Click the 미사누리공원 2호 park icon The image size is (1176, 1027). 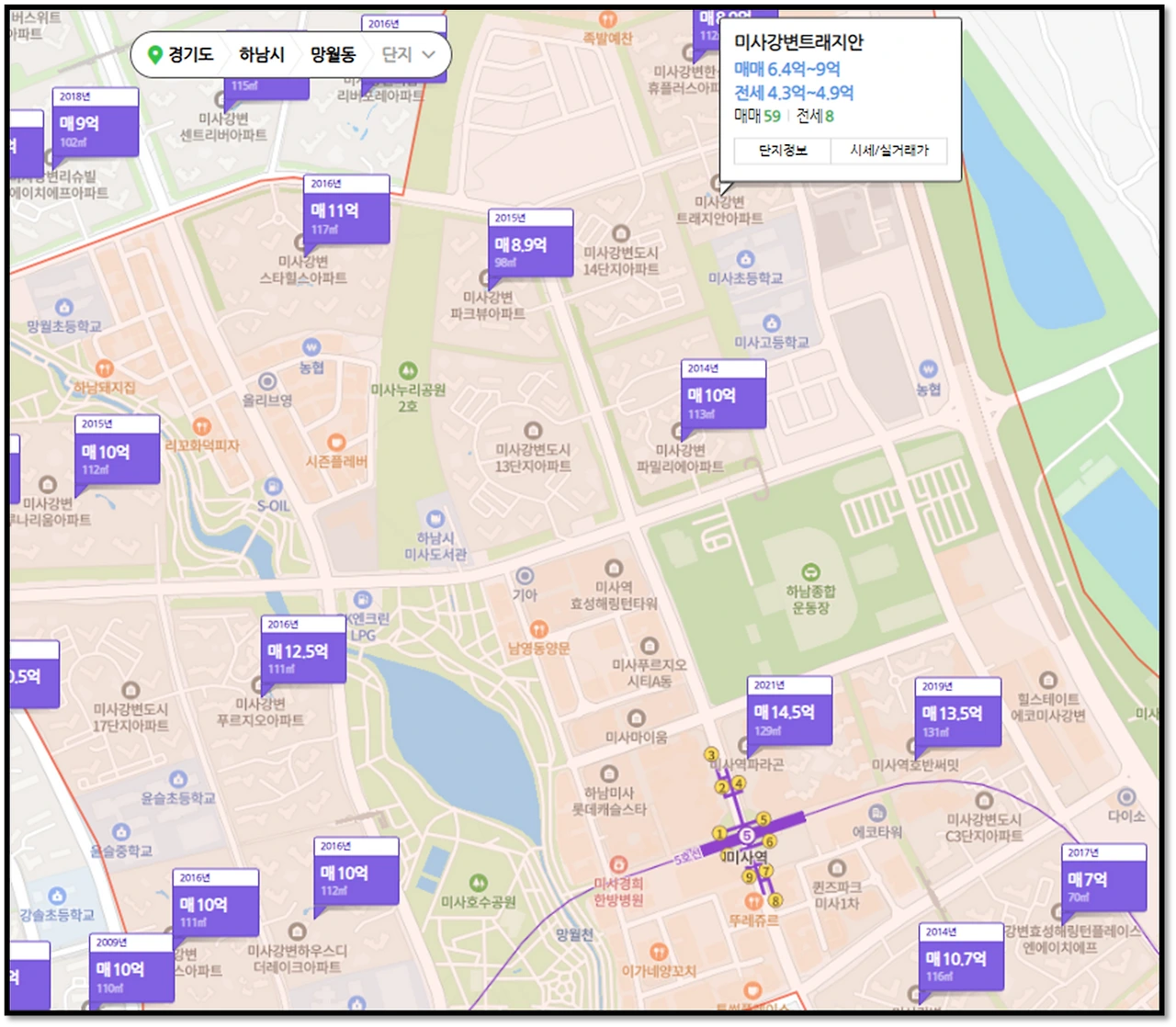point(408,370)
